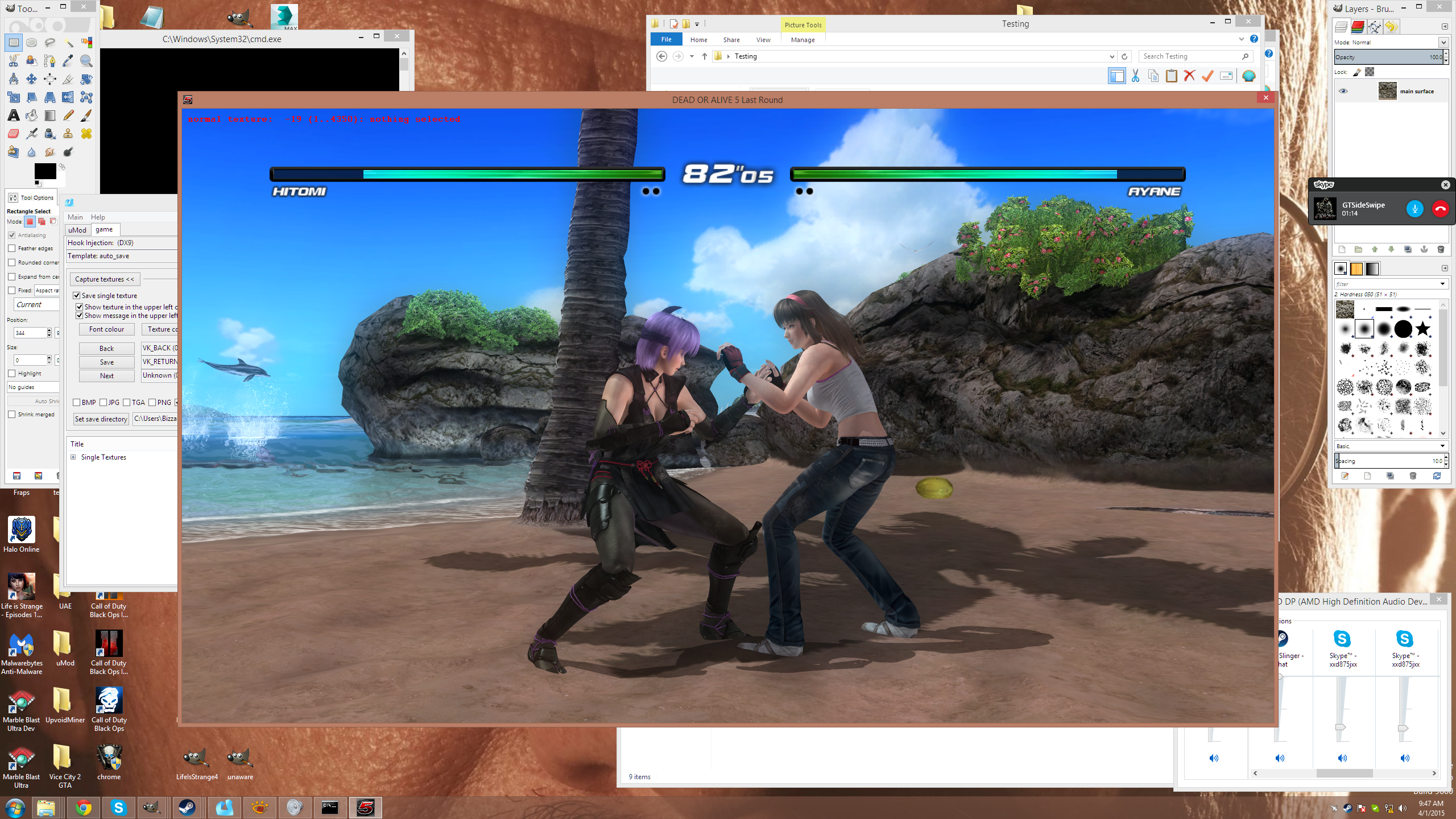Open the layer Mode dropdown

1443,42
